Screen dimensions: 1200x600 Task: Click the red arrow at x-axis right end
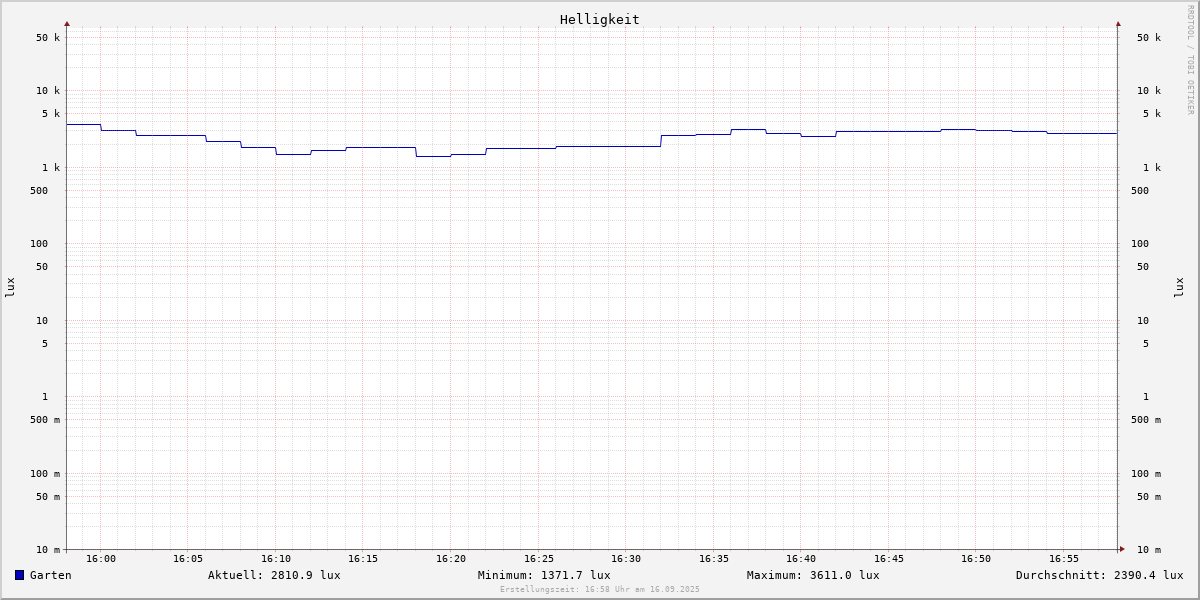tap(1122, 549)
